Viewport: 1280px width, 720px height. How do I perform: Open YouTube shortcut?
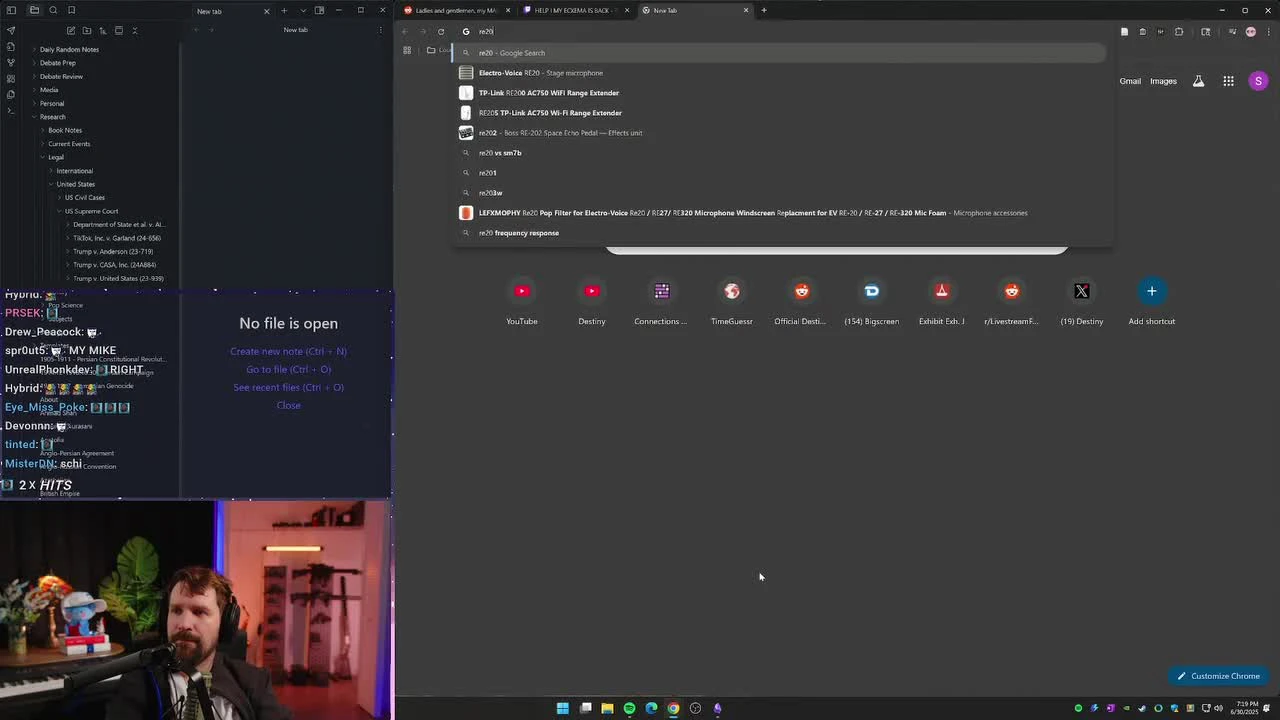[x=521, y=302]
